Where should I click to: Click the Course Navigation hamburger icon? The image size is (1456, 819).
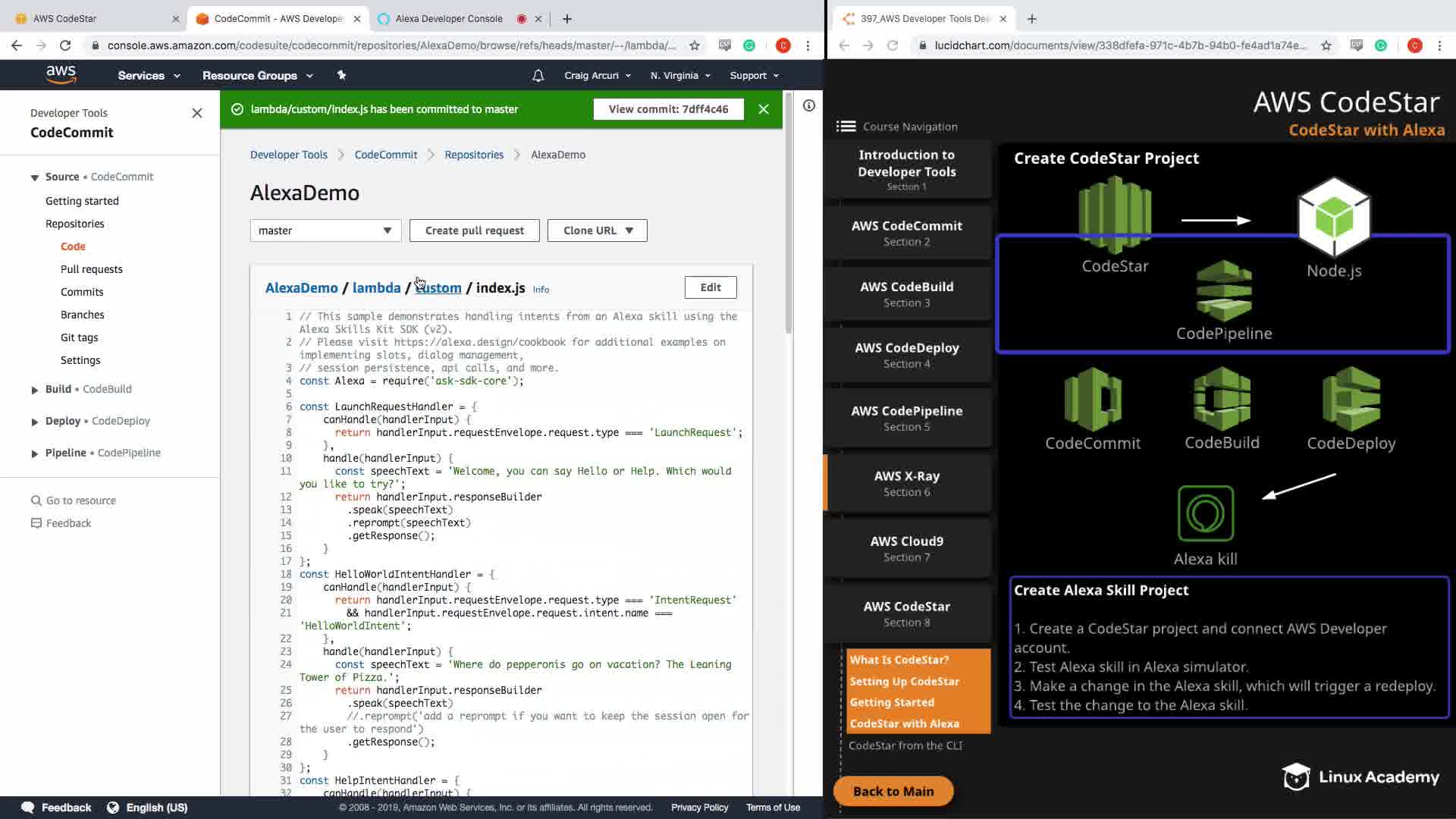[x=846, y=127]
